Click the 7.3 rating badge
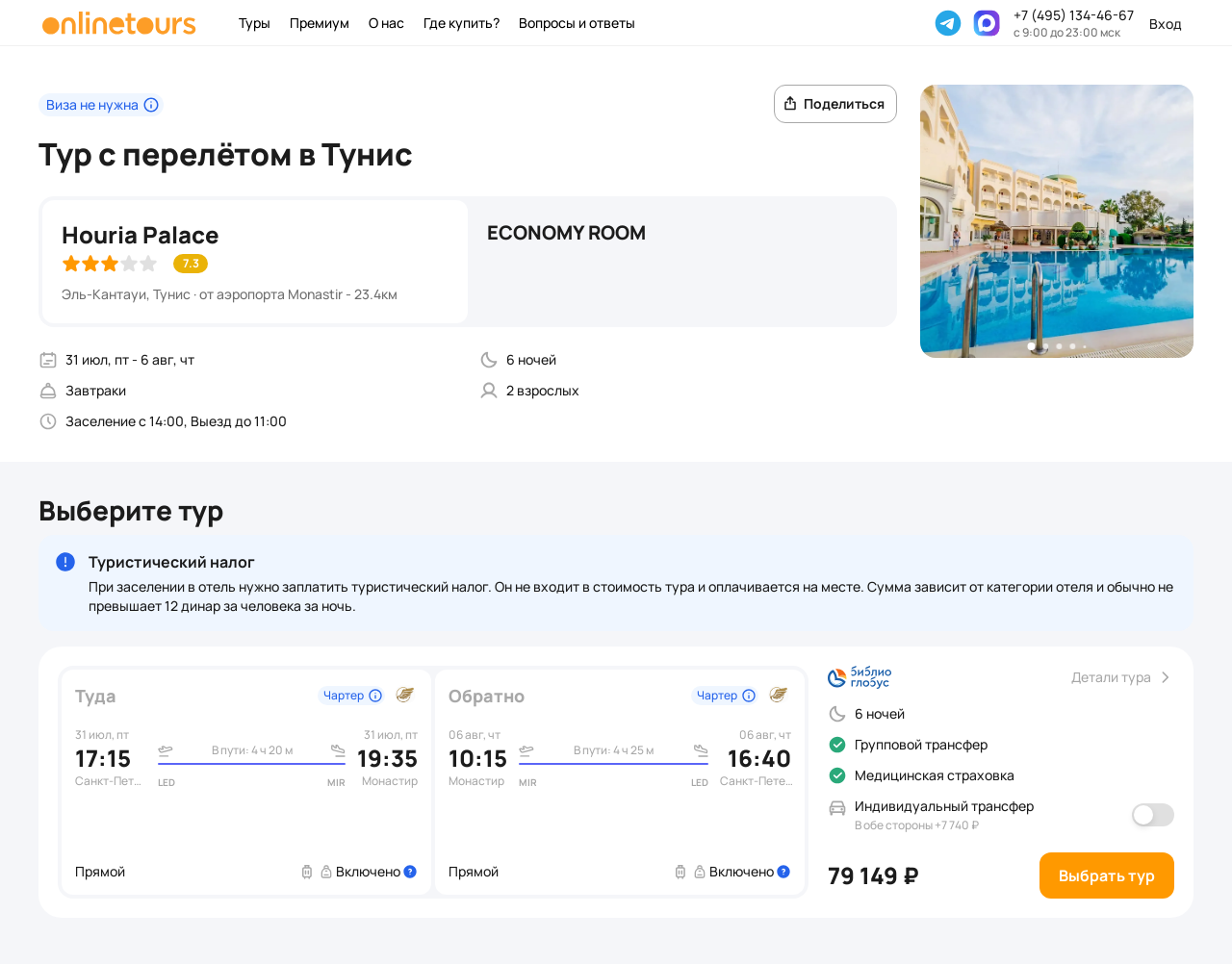The image size is (1232, 964). tap(191, 264)
